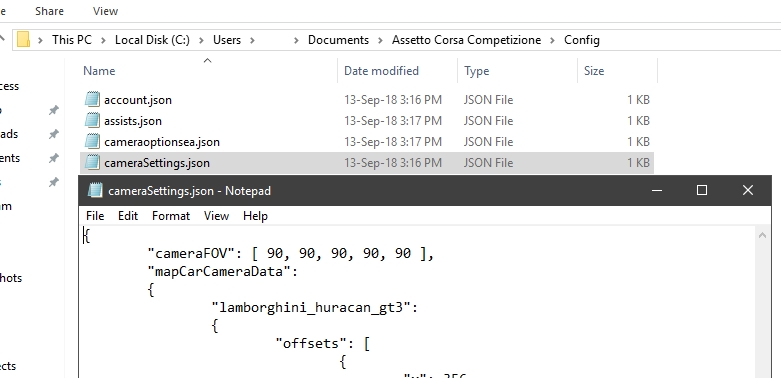781x378 pixels.
Task: Expand chevron after This PC in path
Action: pyautogui.click(x=103, y=40)
